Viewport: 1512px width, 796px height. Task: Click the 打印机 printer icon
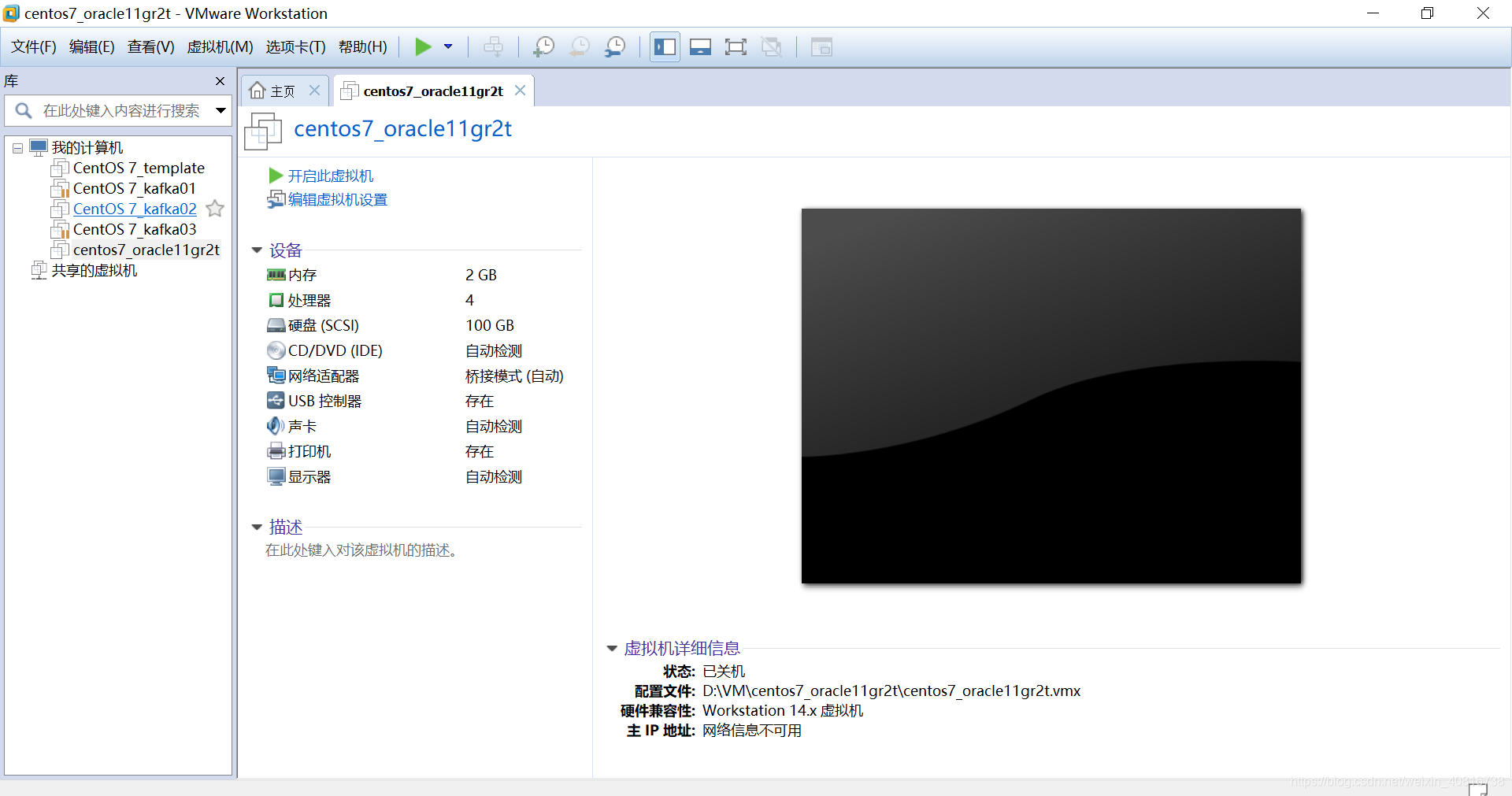click(x=276, y=451)
